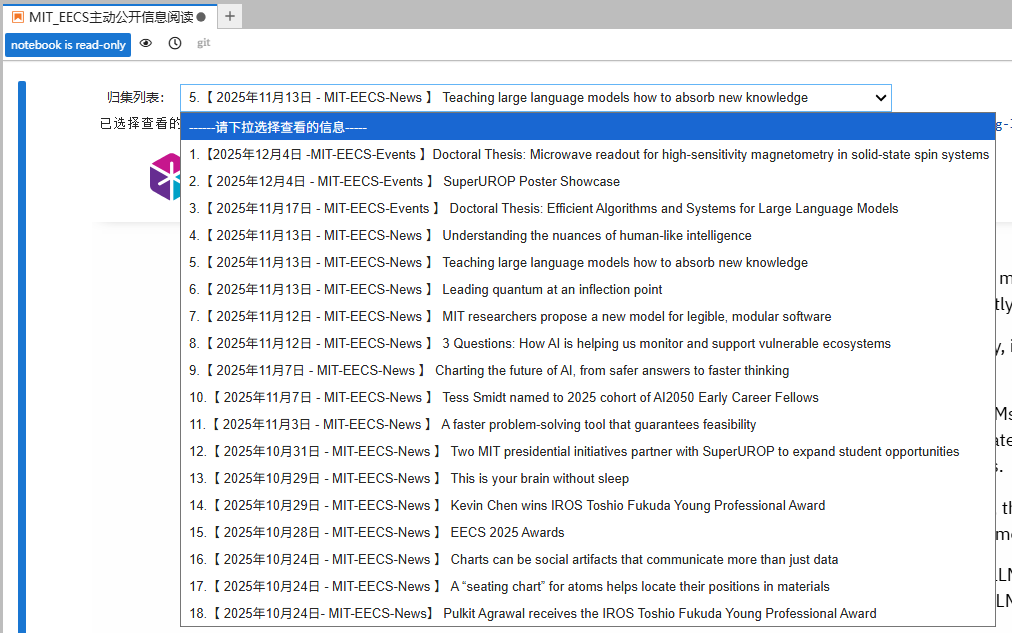The image size is (1012, 633).
Task: Click the git toolbar item
Action: tap(203, 43)
